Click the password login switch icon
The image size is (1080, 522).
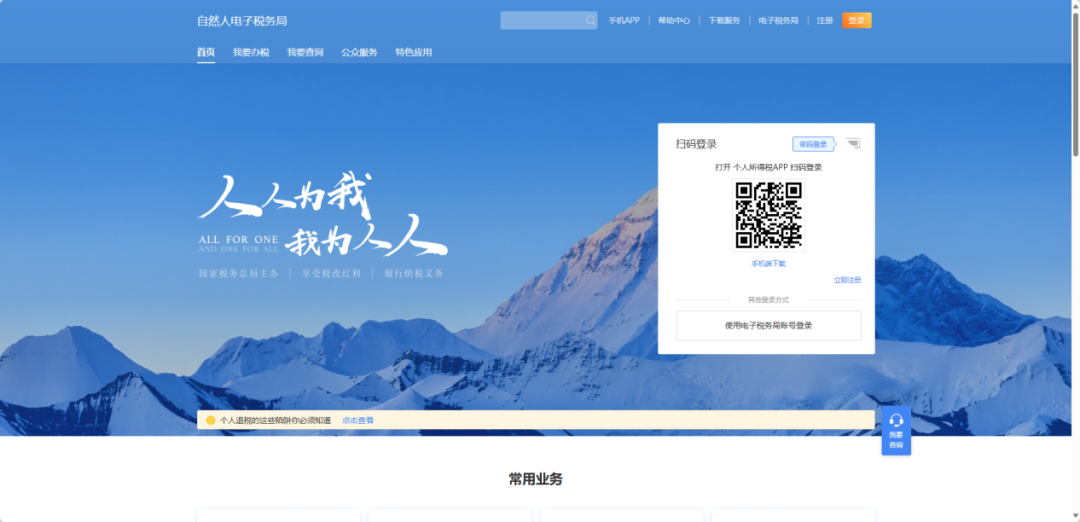[x=852, y=144]
